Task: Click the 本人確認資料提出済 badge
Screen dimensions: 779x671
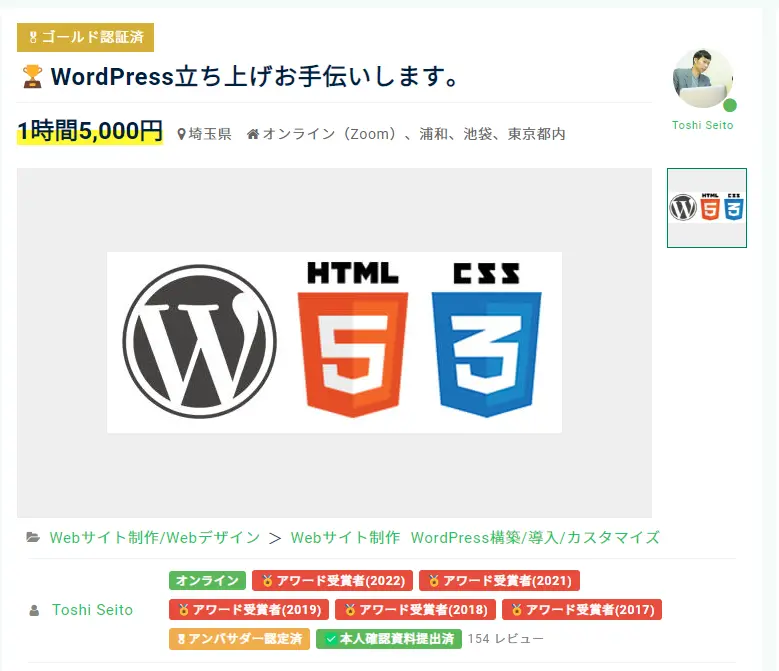Action: (389, 639)
